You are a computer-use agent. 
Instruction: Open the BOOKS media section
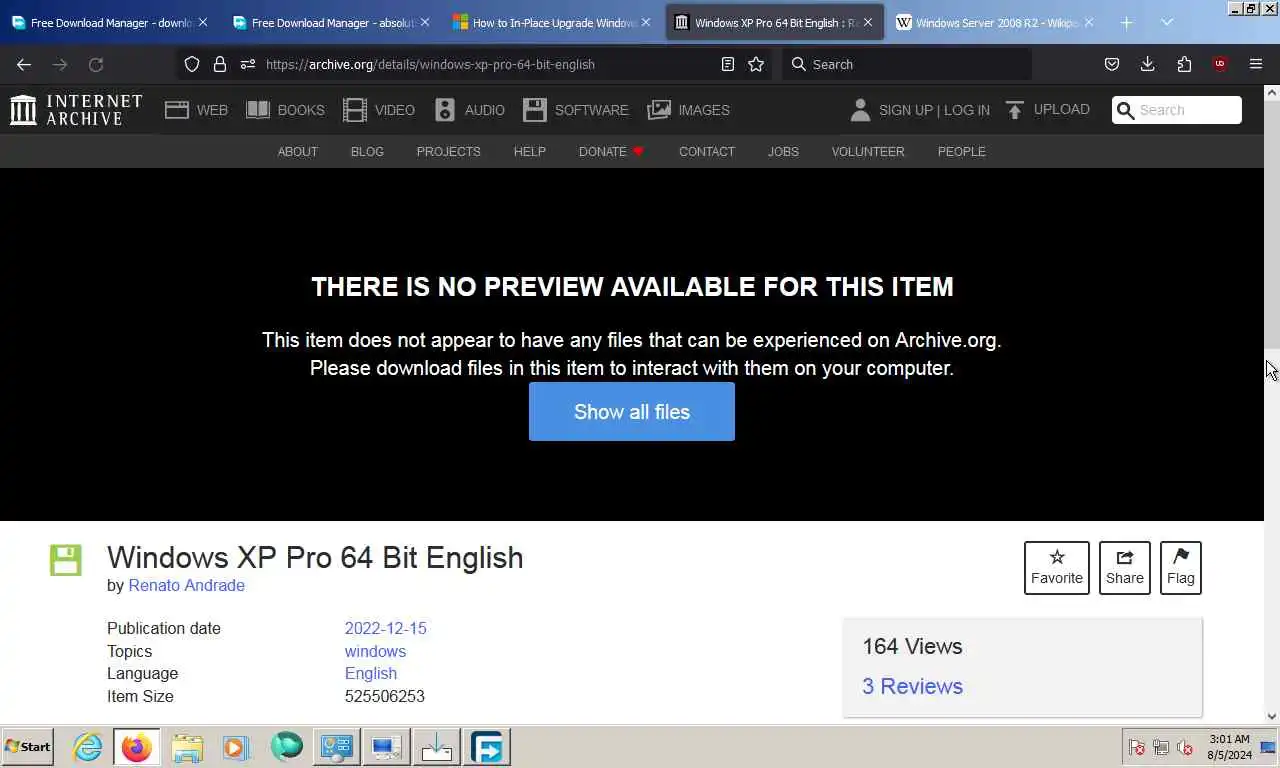point(285,110)
